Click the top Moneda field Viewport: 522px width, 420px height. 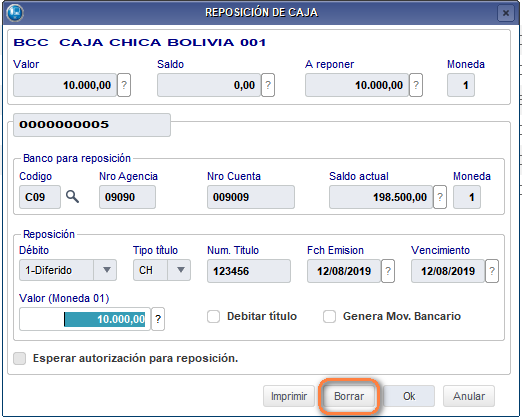point(461,85)
